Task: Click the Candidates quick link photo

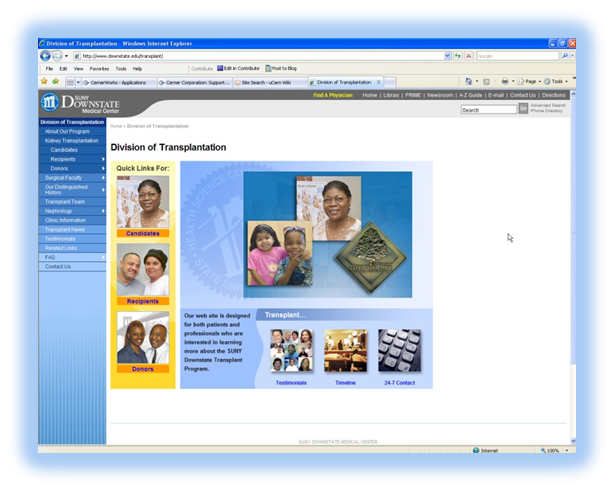Action: 143,202
